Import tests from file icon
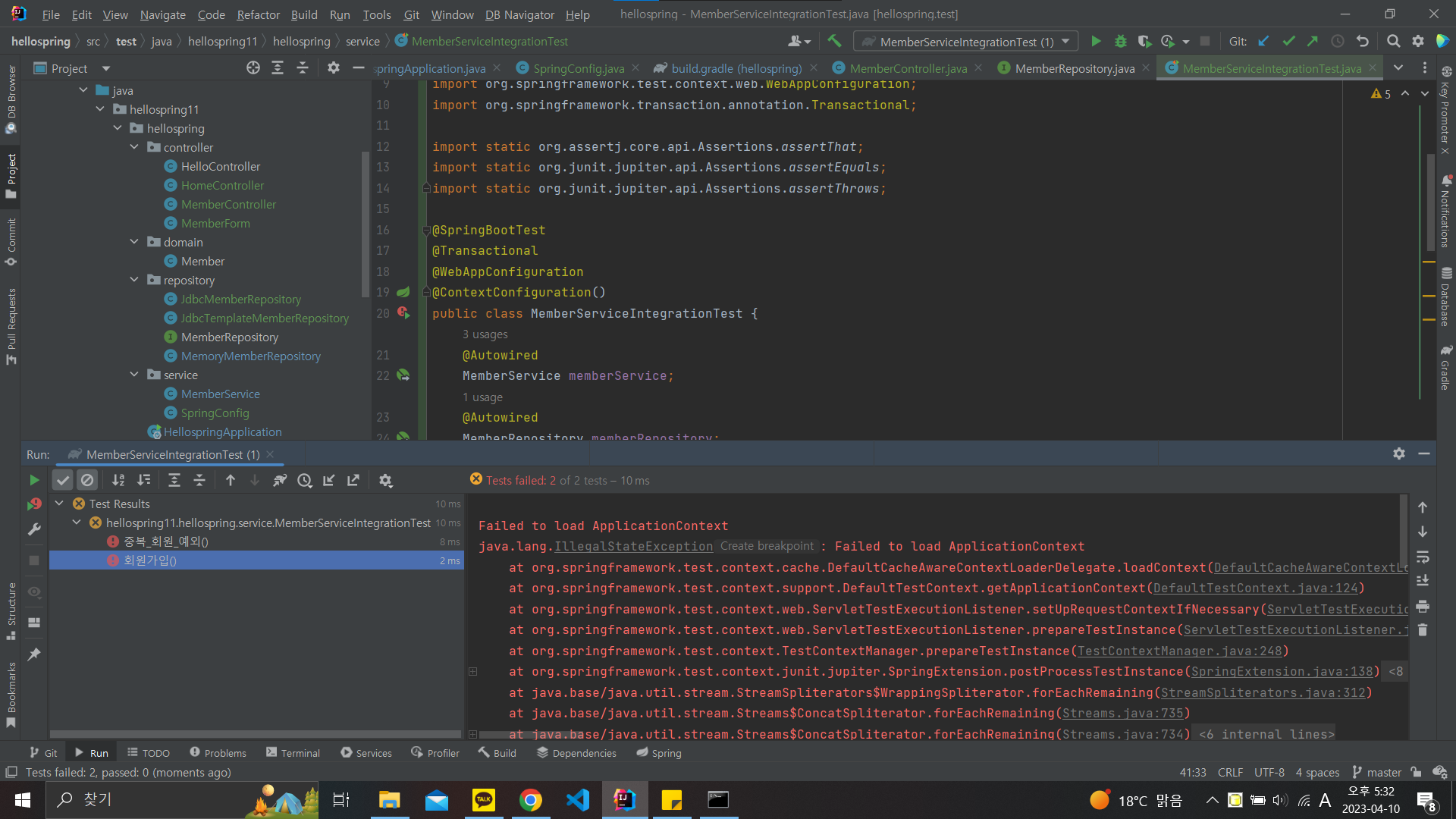The image size is (1456, 819). (x=329, y=480)
